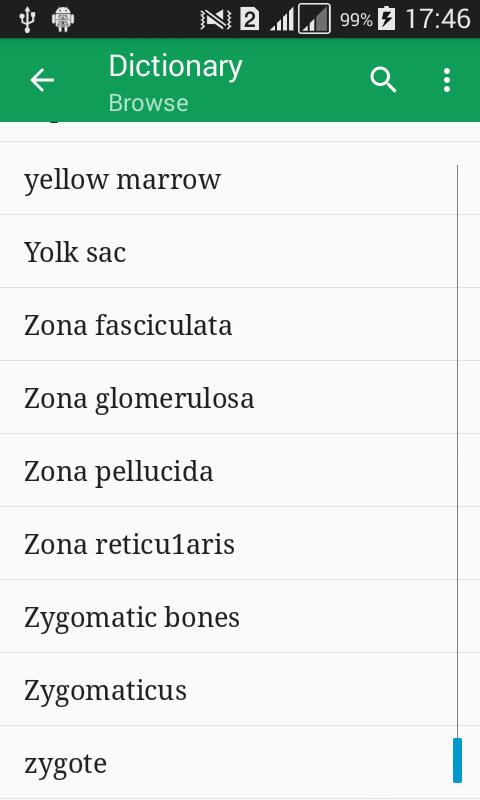Open the Zona reticu1aris entry
480x800 pixels.
coord(240,543)
